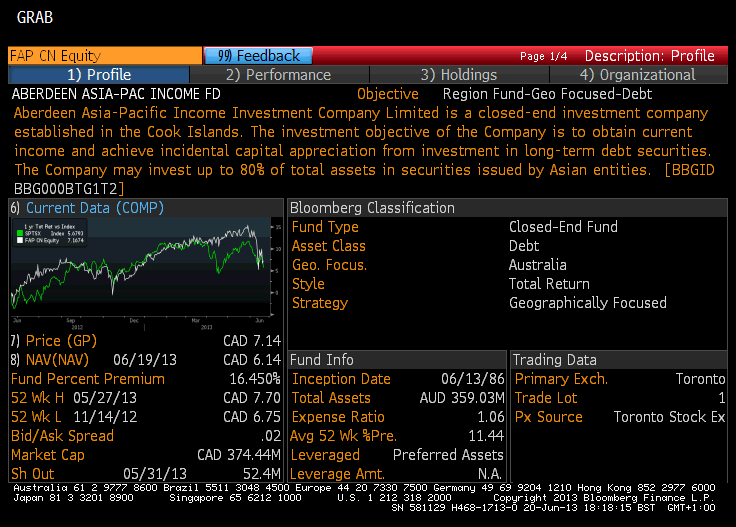Image resolution: width=736 pixels, height=527 pixels.
Task: Click the 'Expense Ratio' label
Action: (x=338, y=417)
